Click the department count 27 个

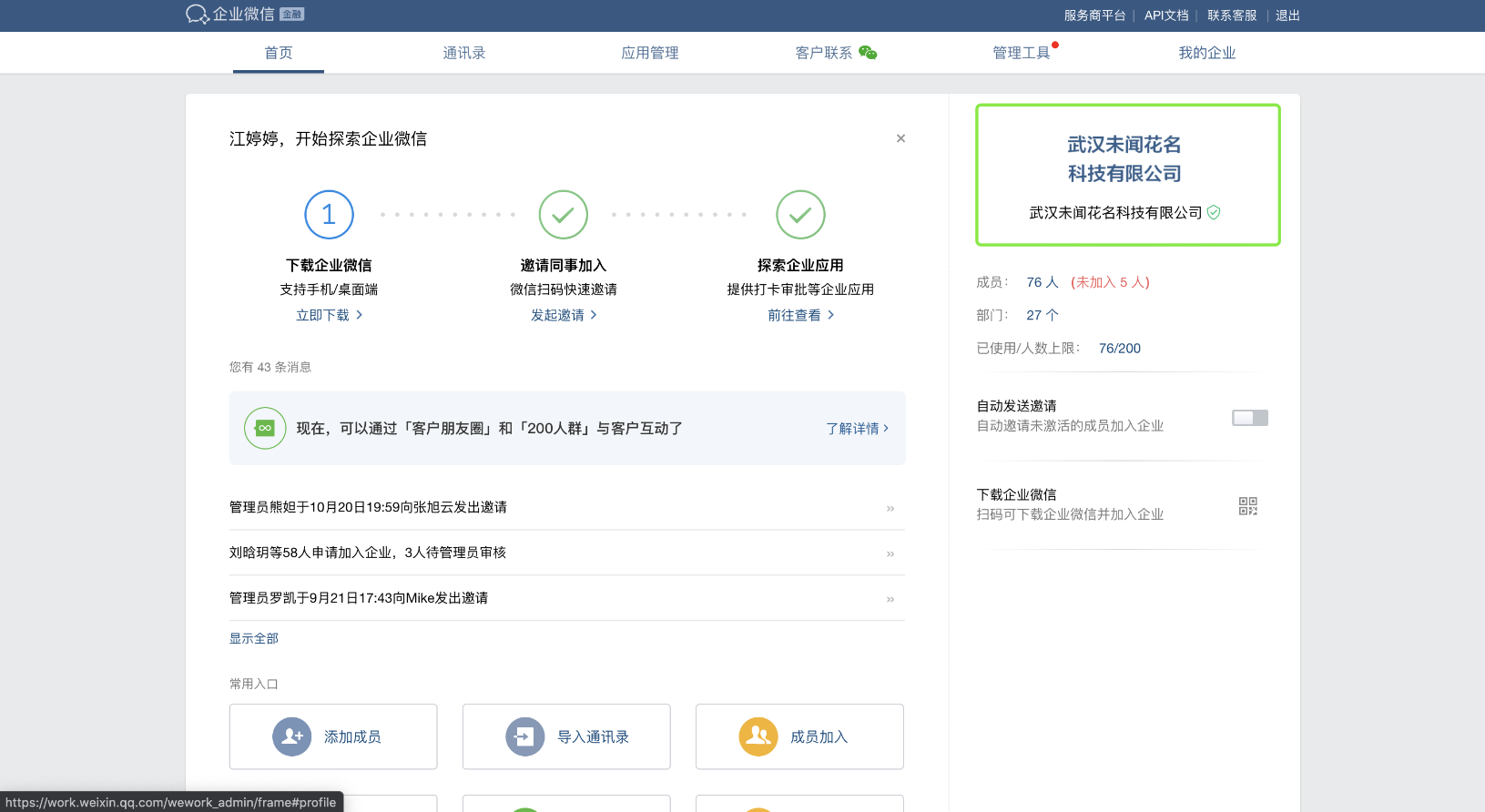point(1043,315)
